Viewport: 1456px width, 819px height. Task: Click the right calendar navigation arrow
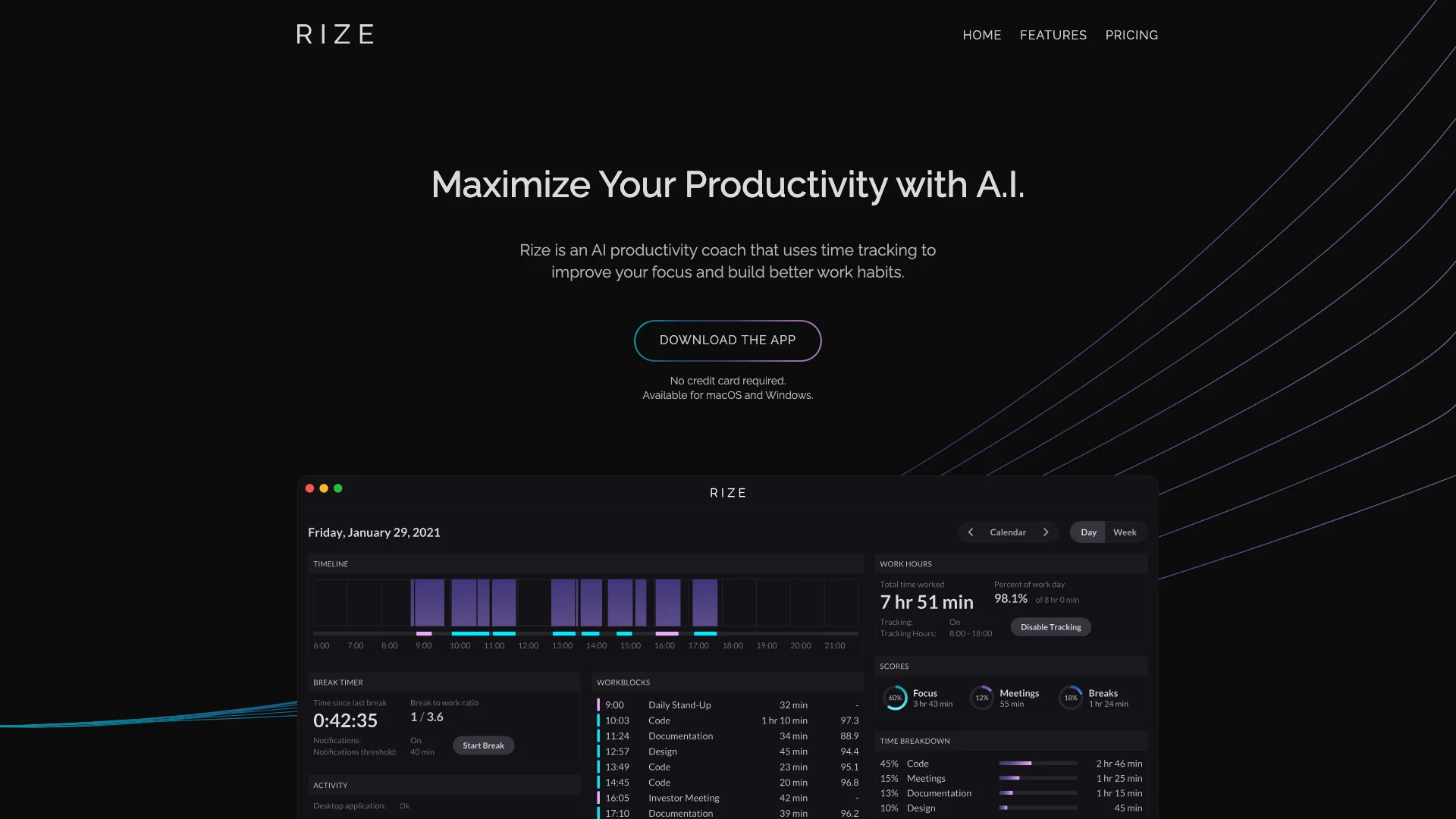[x=1046, y=532]
